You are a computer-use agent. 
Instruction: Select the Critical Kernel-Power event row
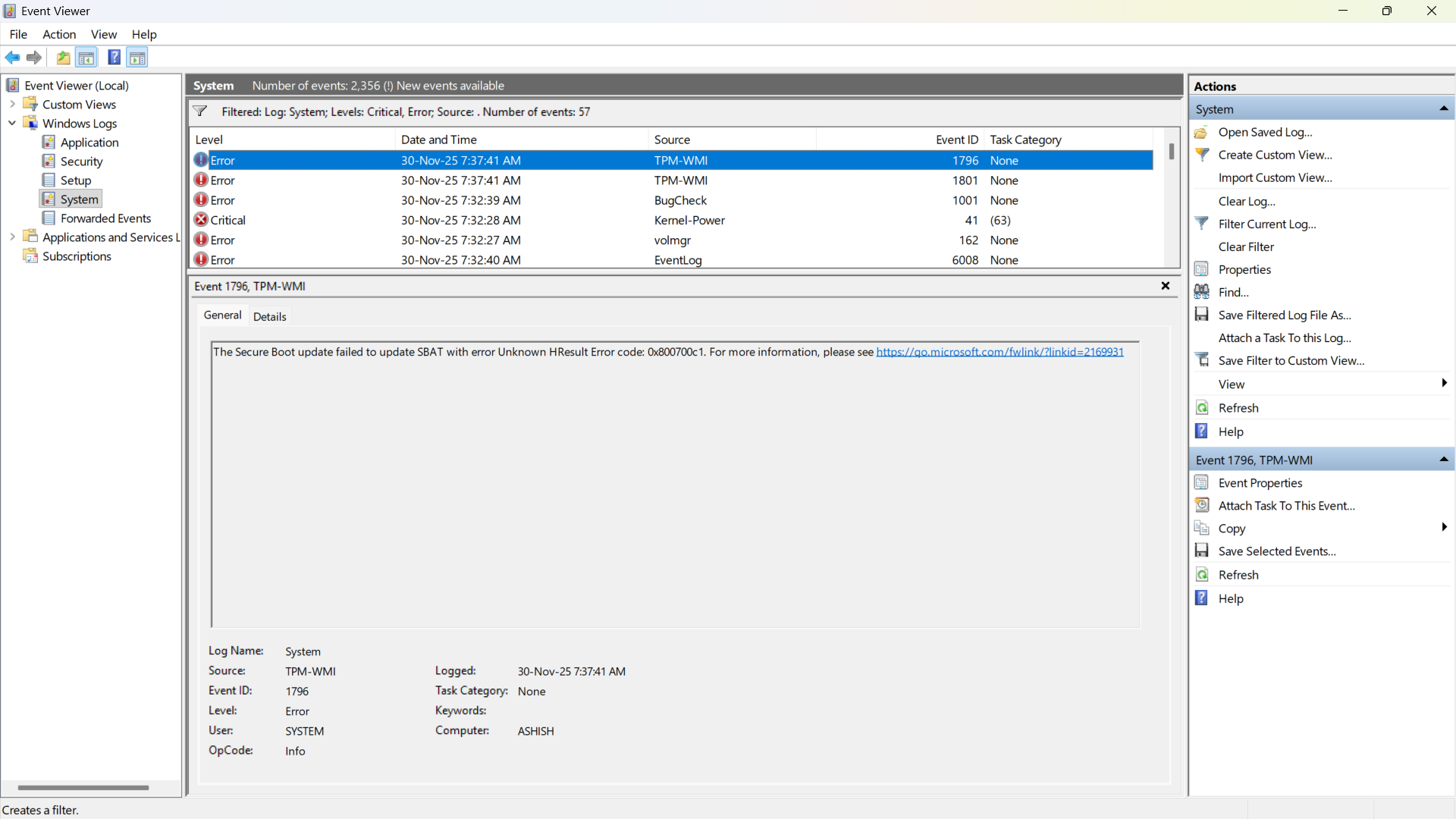[531, 220]
